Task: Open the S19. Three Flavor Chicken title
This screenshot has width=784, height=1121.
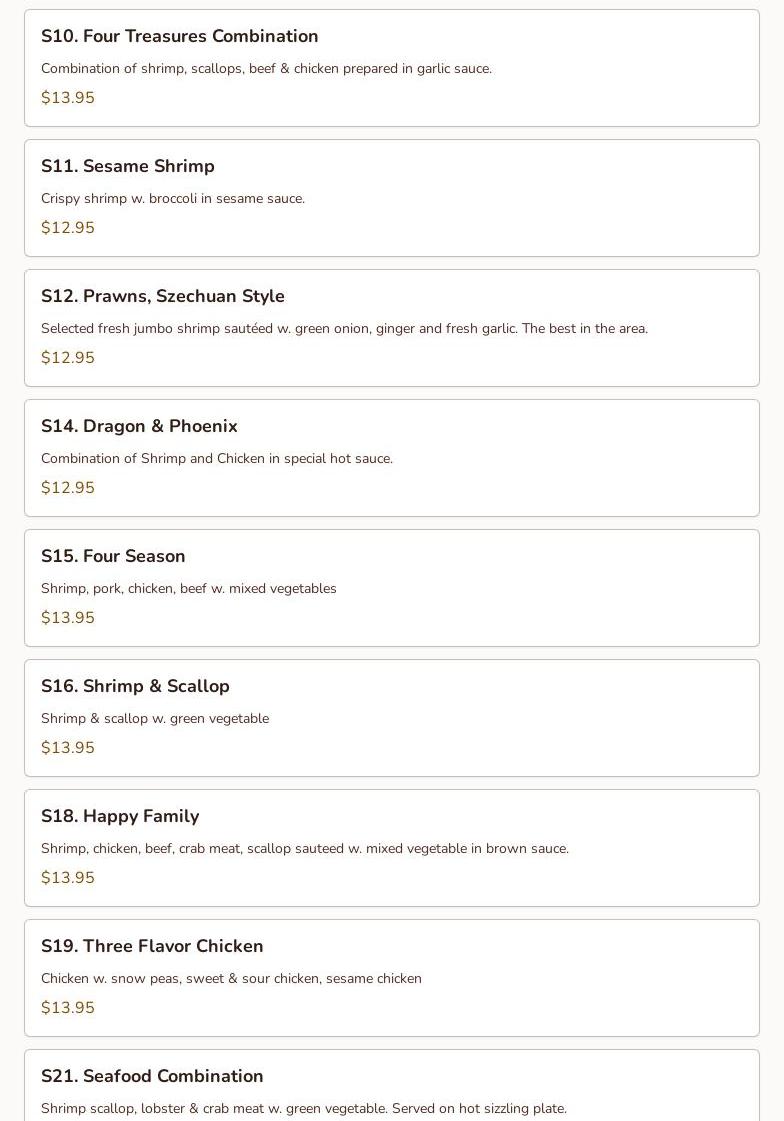Action: pos(152,946)
